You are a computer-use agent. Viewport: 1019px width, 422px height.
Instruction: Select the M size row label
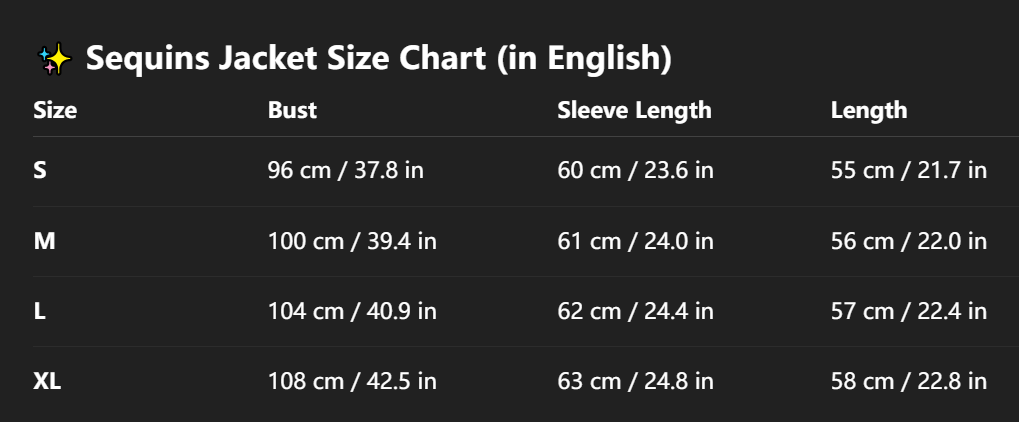(x=44, y=241)
